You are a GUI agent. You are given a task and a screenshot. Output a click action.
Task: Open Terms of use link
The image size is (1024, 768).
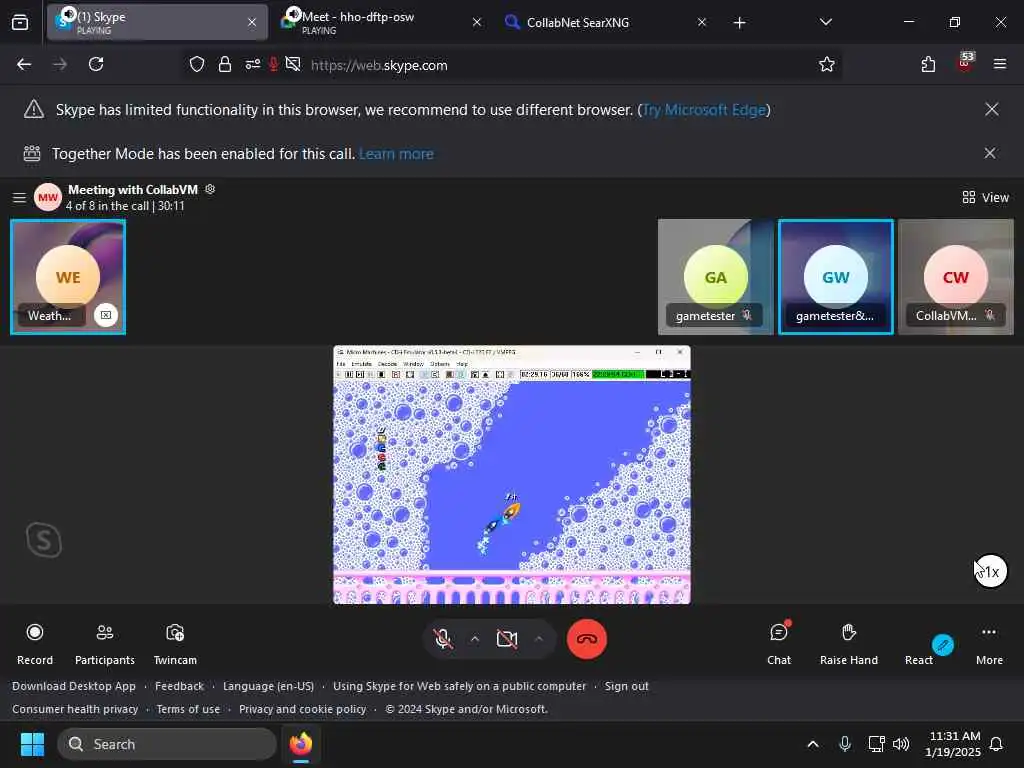point(188,709)
